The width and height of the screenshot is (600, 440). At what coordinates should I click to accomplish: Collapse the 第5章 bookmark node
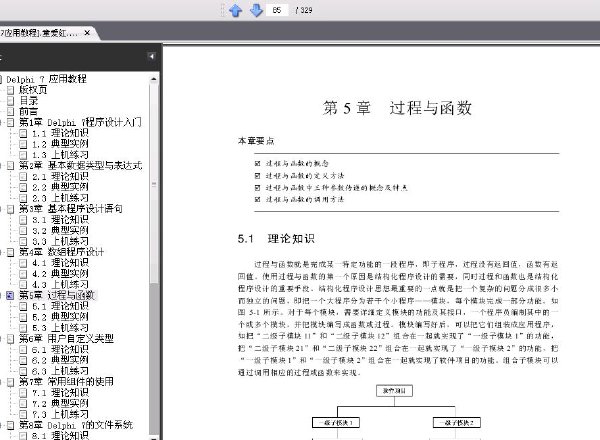(1, 295)
